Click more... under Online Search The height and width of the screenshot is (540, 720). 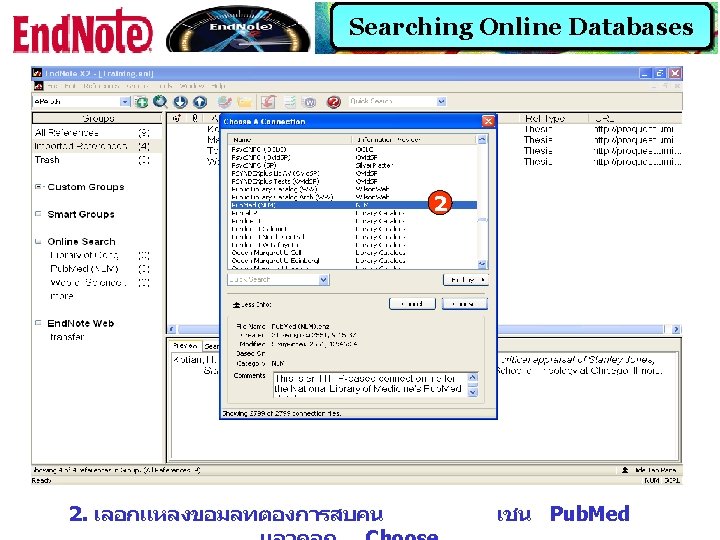tap(62, 296)
